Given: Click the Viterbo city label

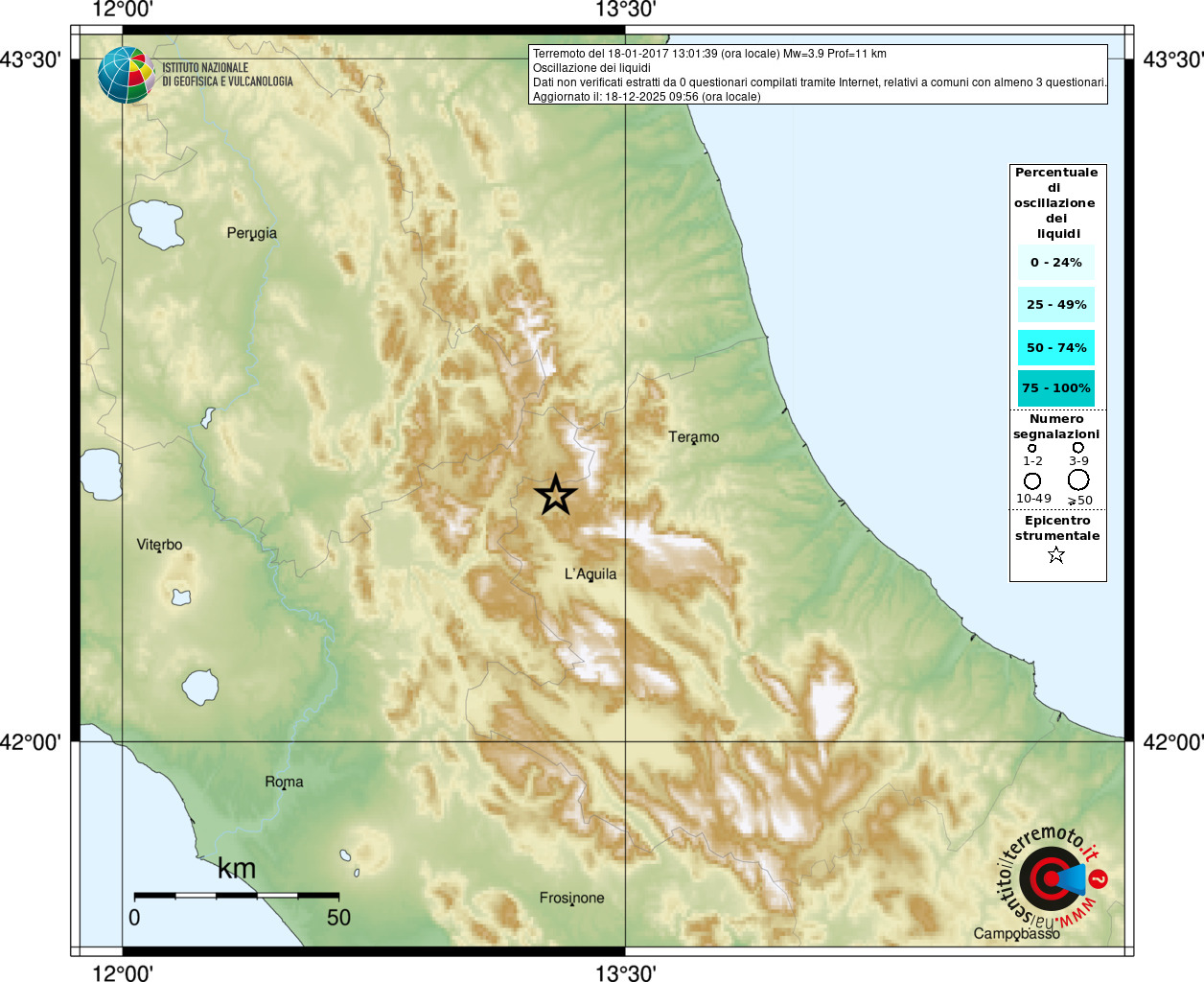Looking at the screenshot, I should click(159, 545).
